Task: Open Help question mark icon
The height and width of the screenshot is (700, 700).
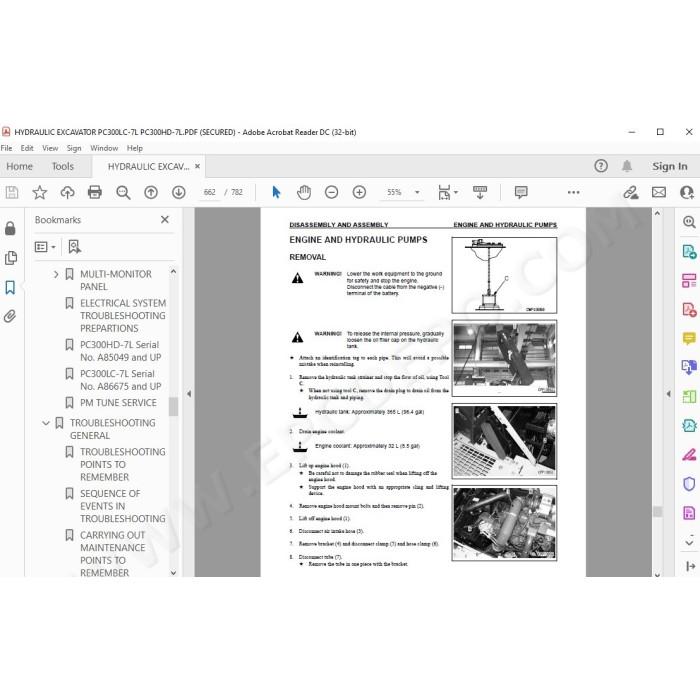Action: tap(601, 166)
